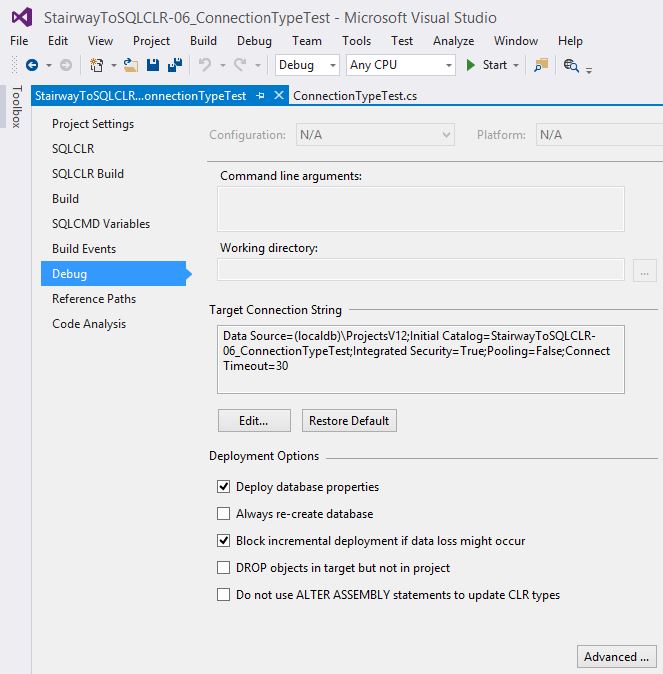
Task: Click the Open File folder icon
Action: click(131, 65)
